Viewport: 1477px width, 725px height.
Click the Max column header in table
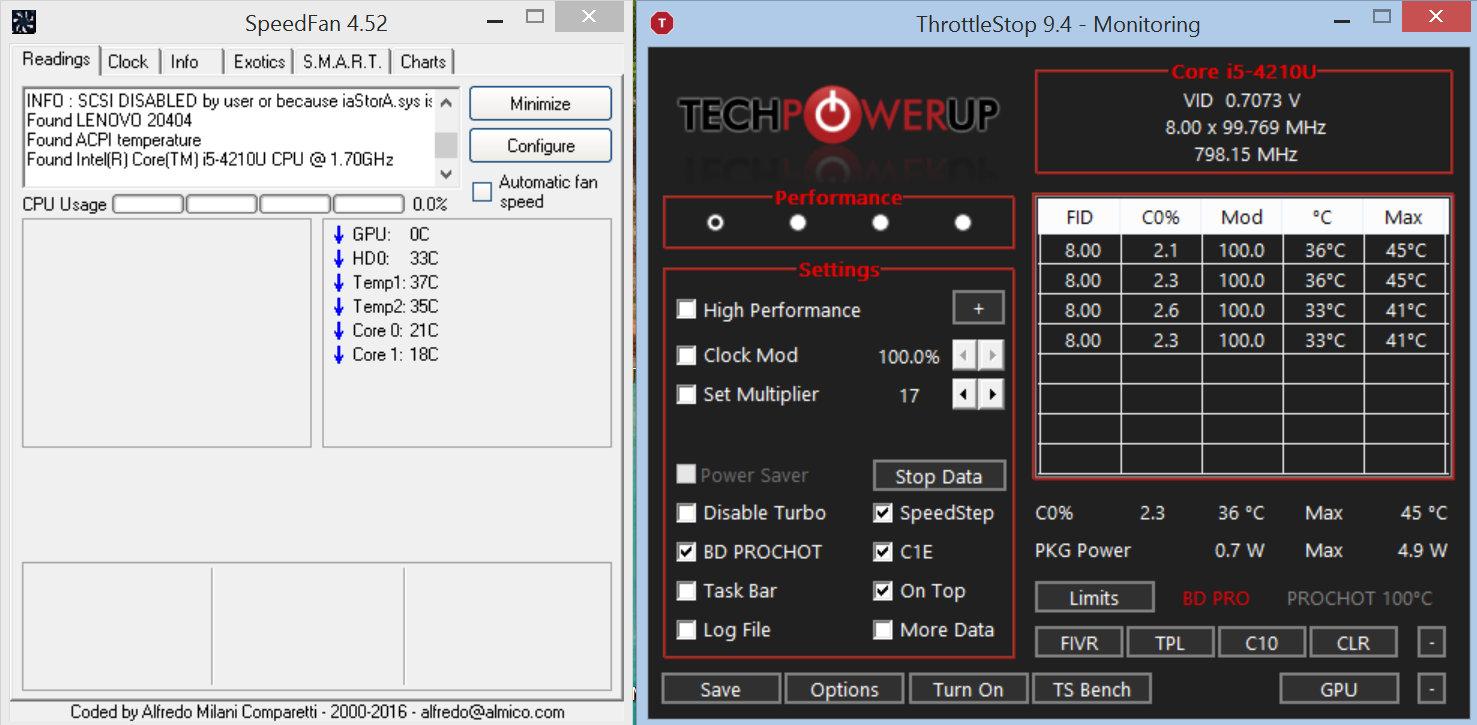tap(1404, 217)
